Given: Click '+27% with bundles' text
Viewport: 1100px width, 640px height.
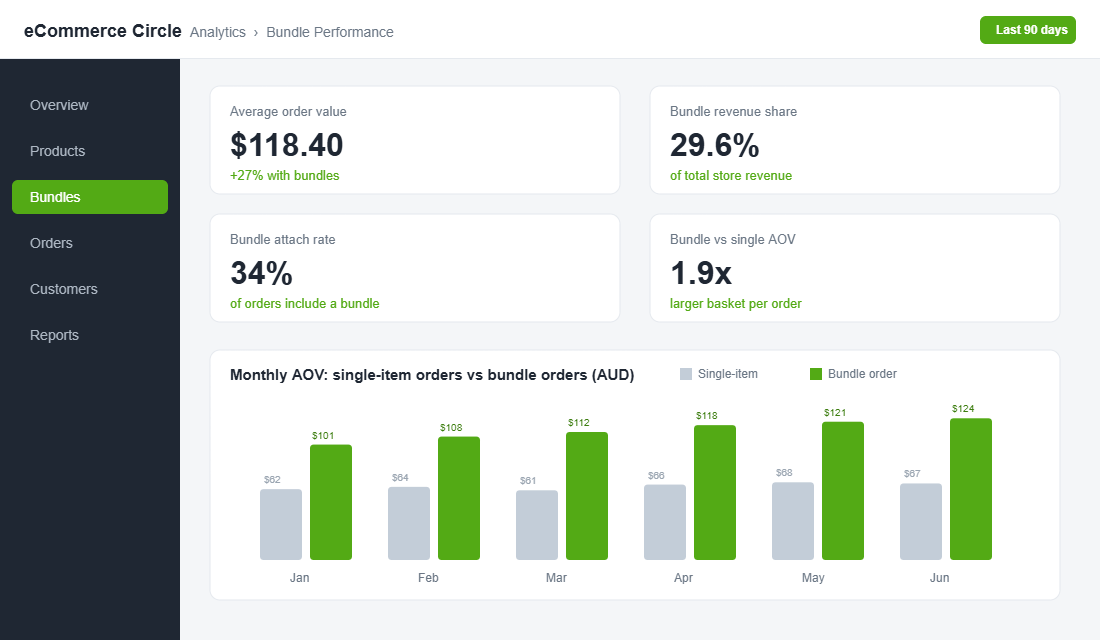Looking at the screenshot, I should pyautogui.click(x=284, y=175).
